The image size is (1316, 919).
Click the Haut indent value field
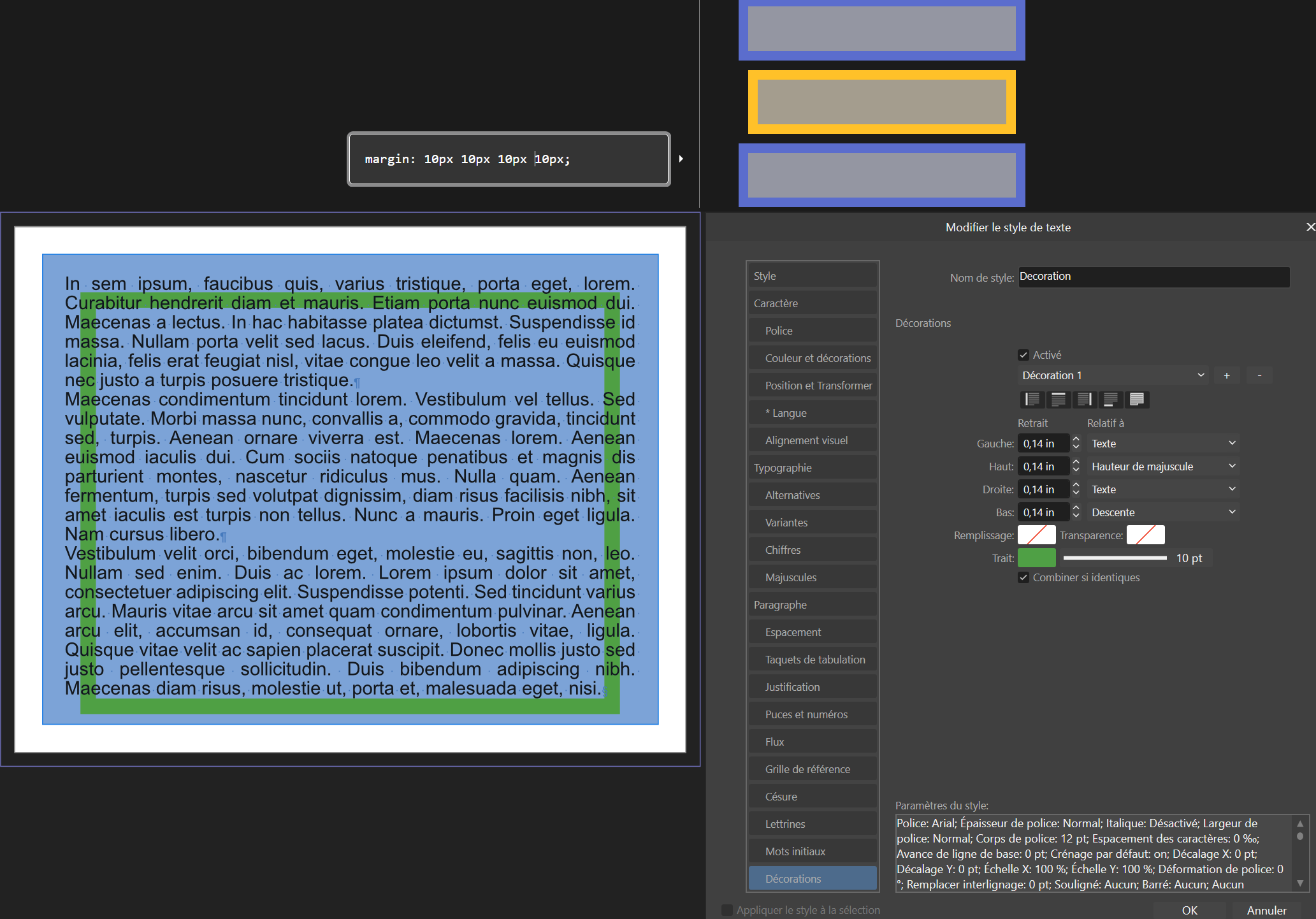(1043, 467)
